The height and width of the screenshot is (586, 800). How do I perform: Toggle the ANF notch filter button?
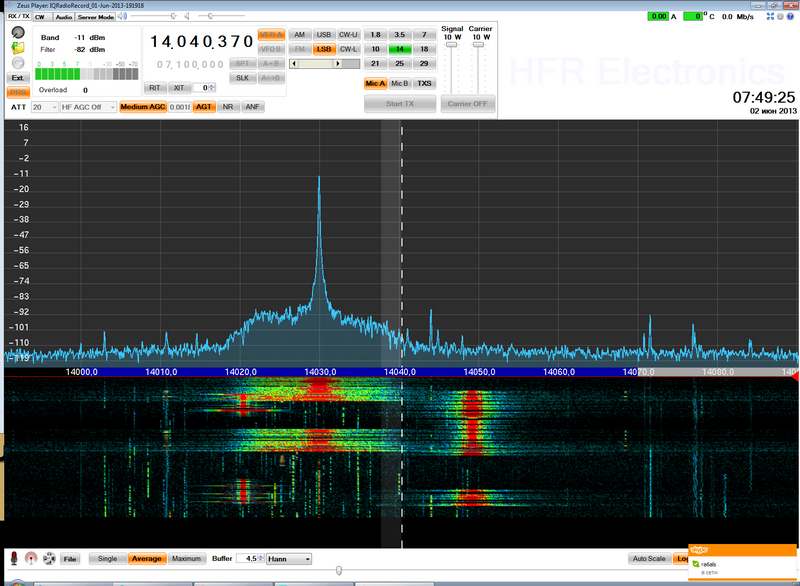[252, 106]
